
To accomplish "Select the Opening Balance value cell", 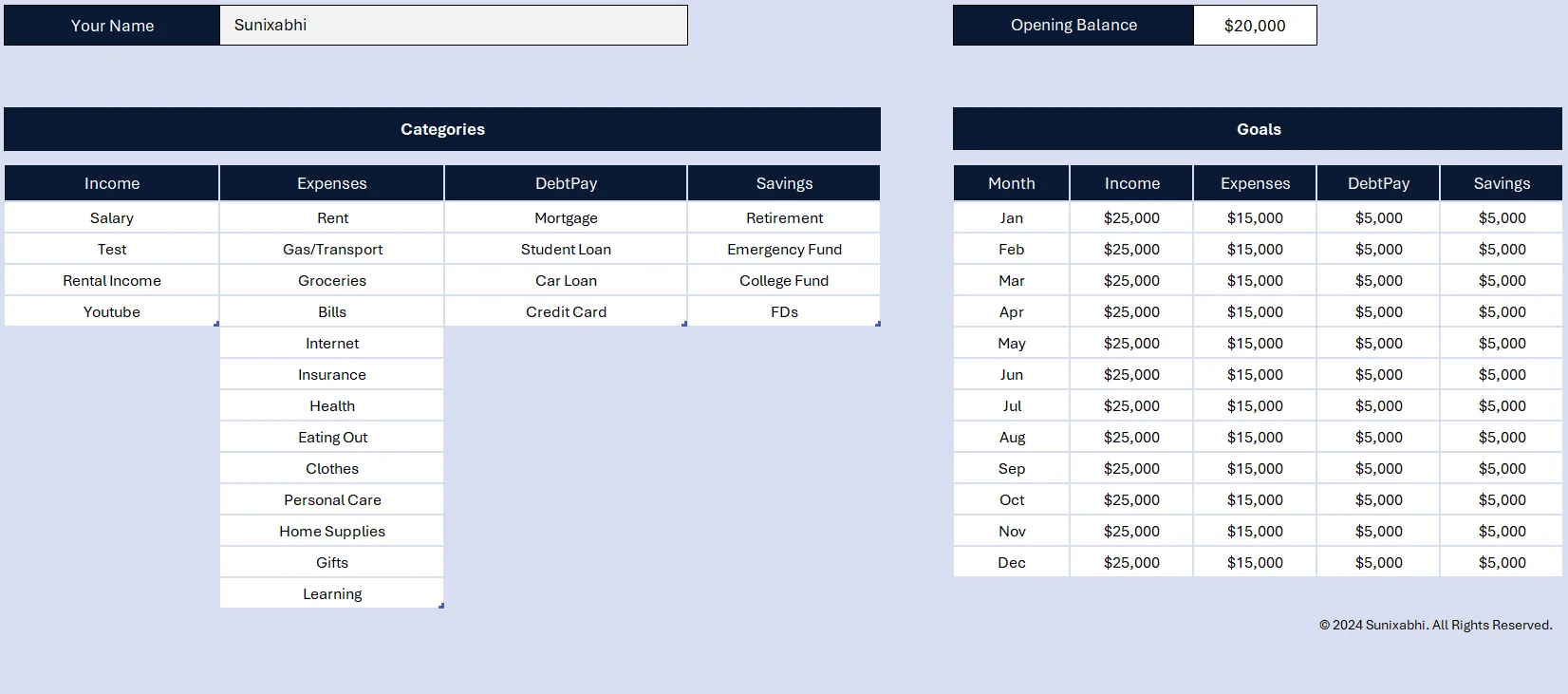I will coord(1255,25).
